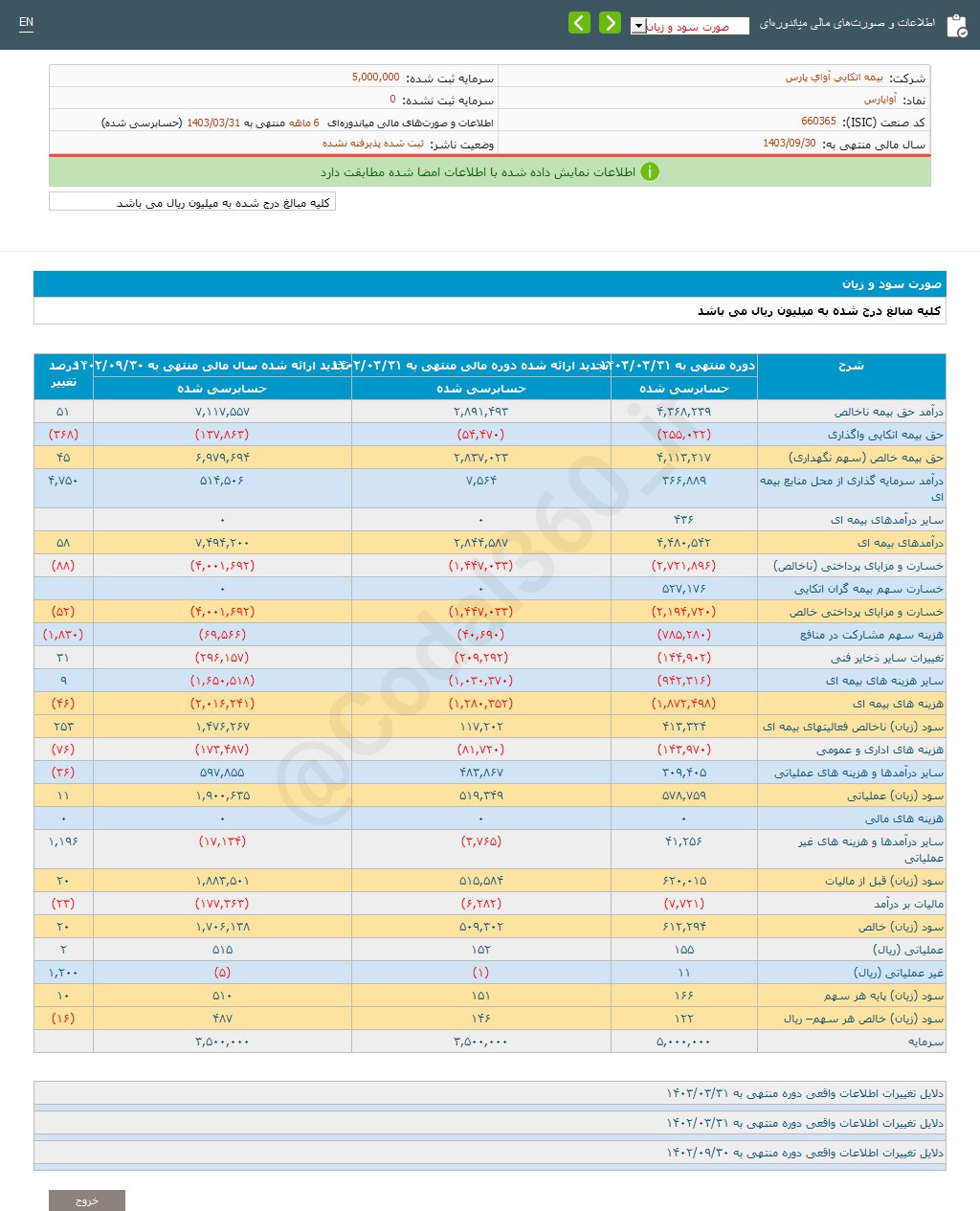Screen dimensions: 980x1211
Task: Click the green info icon in the notice bar
Action: pos(652,171)
